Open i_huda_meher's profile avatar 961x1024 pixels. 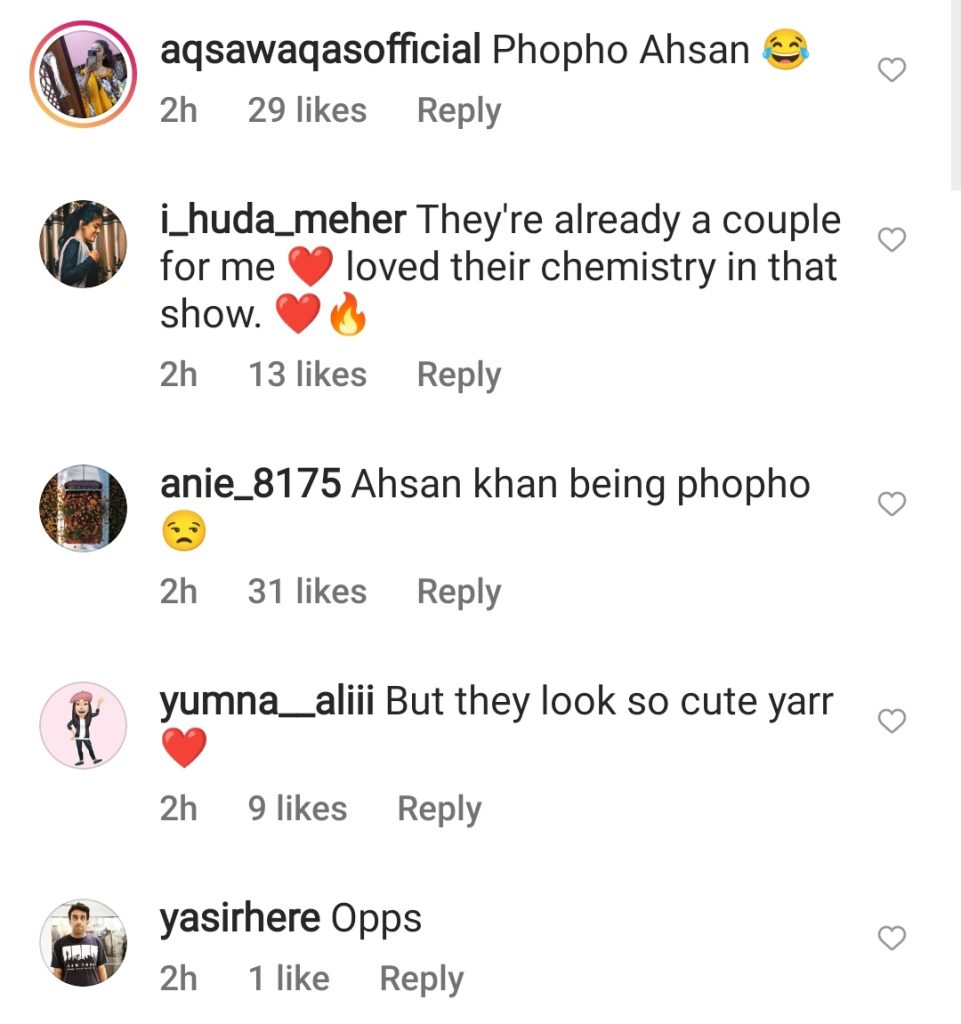(83, 244)
